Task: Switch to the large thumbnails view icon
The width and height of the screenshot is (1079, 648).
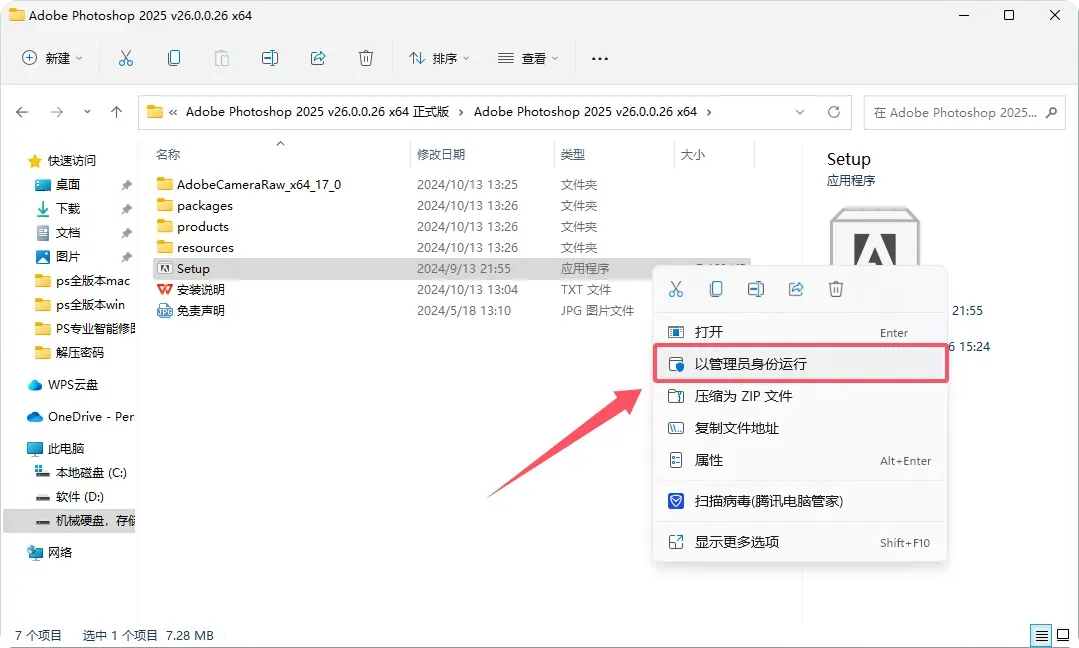Action: (x=1063, y=636)
